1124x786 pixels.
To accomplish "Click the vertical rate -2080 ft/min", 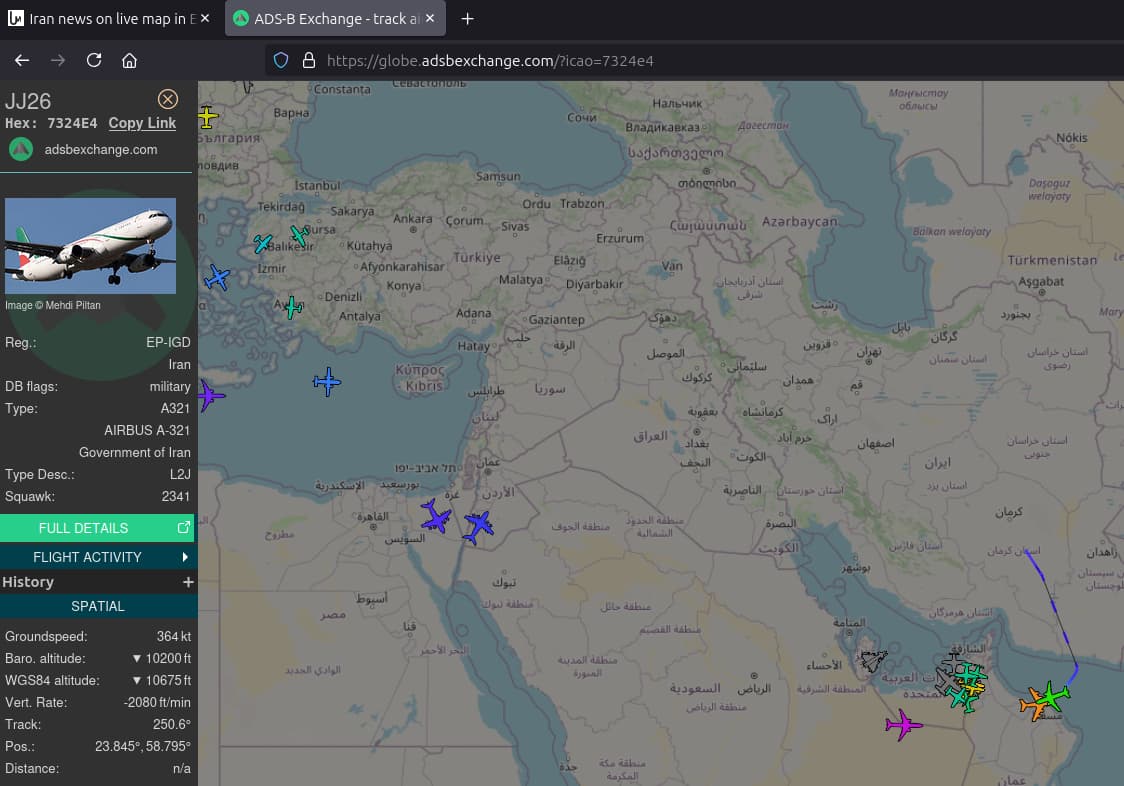I will pyautogui.click(x=157, y=703).
